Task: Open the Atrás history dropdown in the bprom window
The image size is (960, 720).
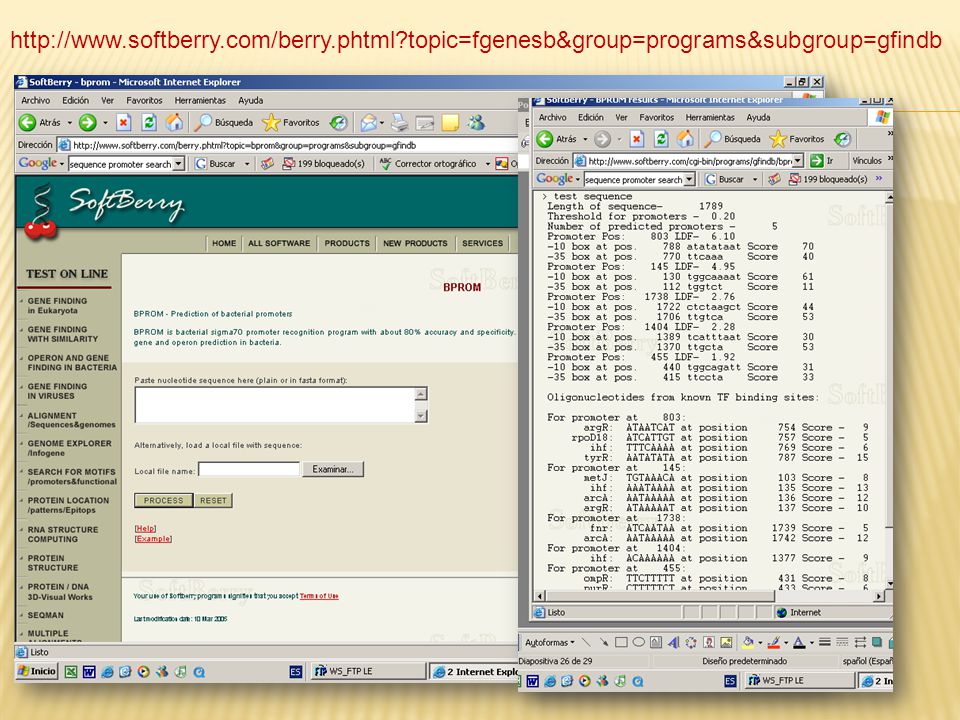Action: point(70,122)
